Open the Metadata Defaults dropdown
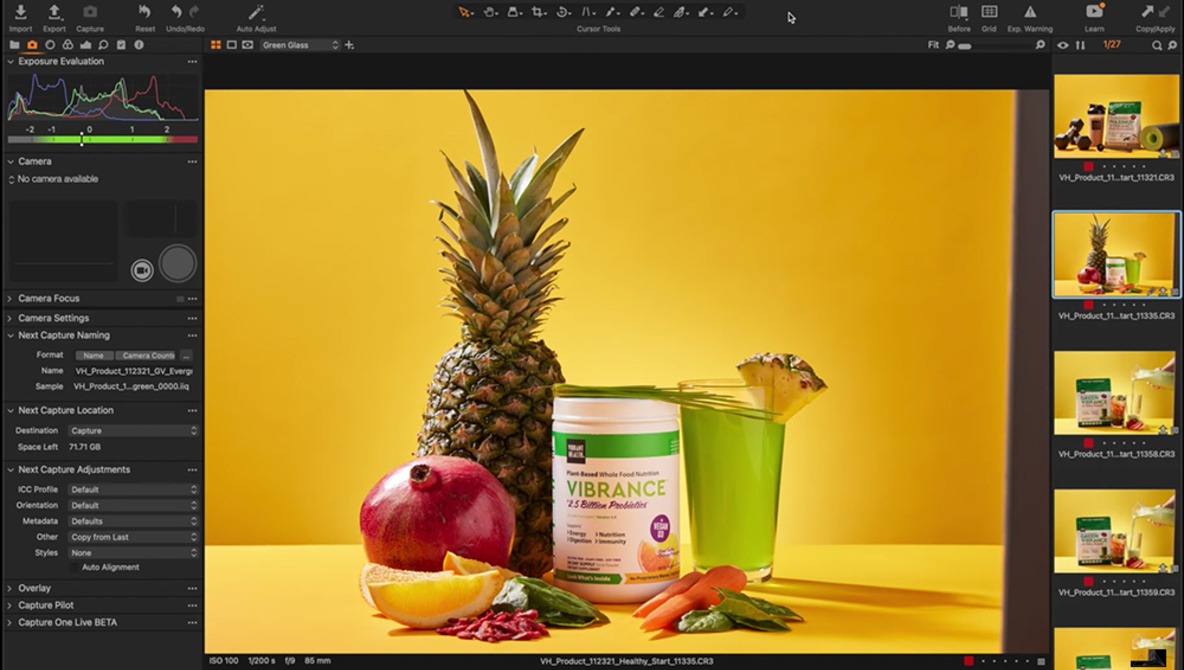Viewport: 1184px width, 670px height. click(x=133, y=521)
